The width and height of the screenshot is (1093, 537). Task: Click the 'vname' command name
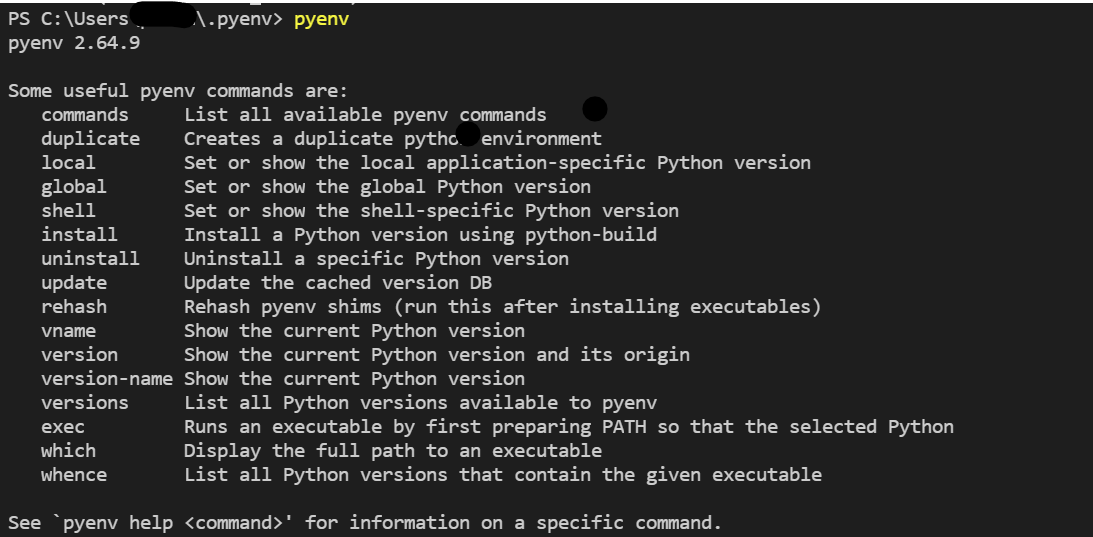[x=68, y=331]
